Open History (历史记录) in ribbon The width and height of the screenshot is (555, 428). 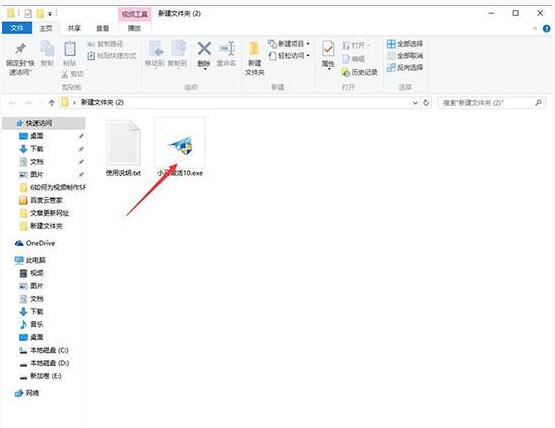360,73
